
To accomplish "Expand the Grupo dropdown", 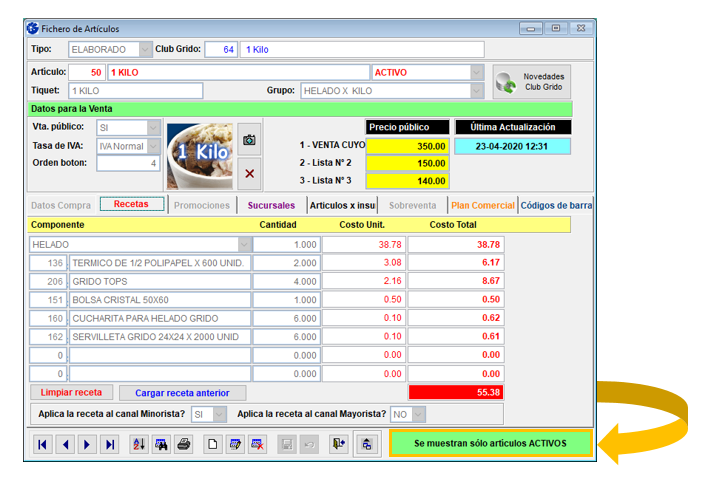I will [x=477, y=91].
